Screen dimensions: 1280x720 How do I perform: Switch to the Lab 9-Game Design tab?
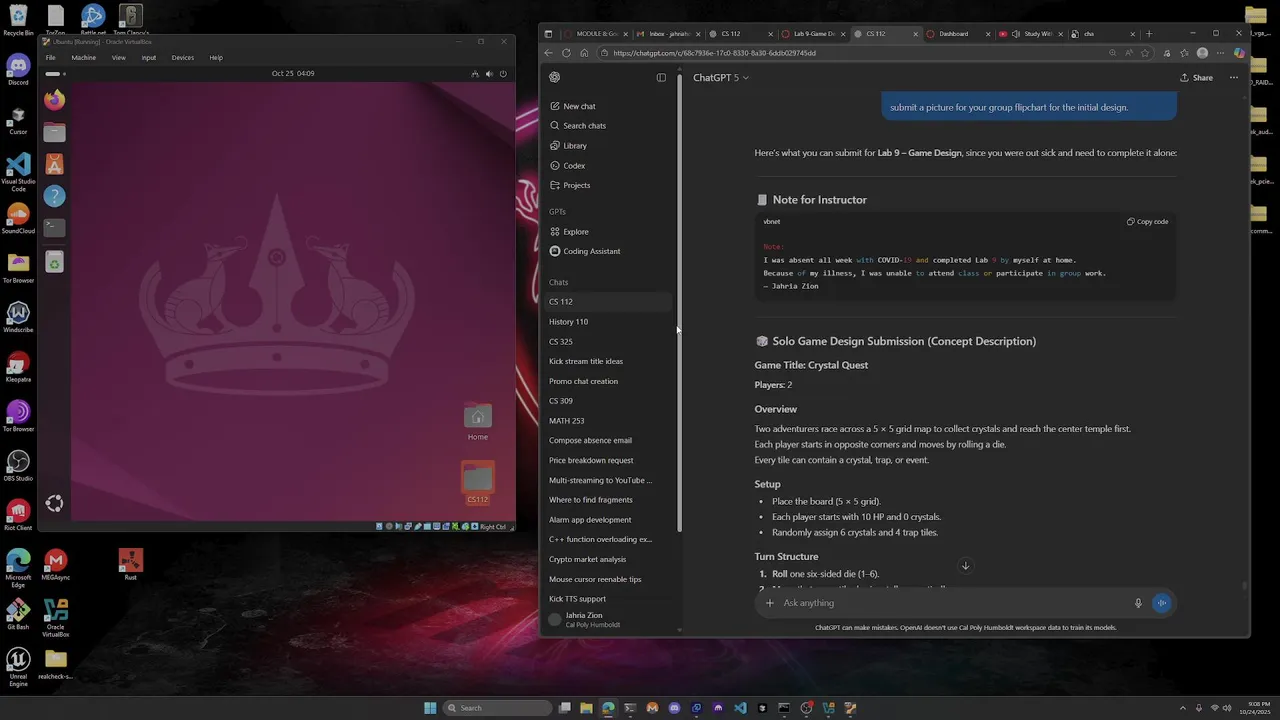click(814, 34)
